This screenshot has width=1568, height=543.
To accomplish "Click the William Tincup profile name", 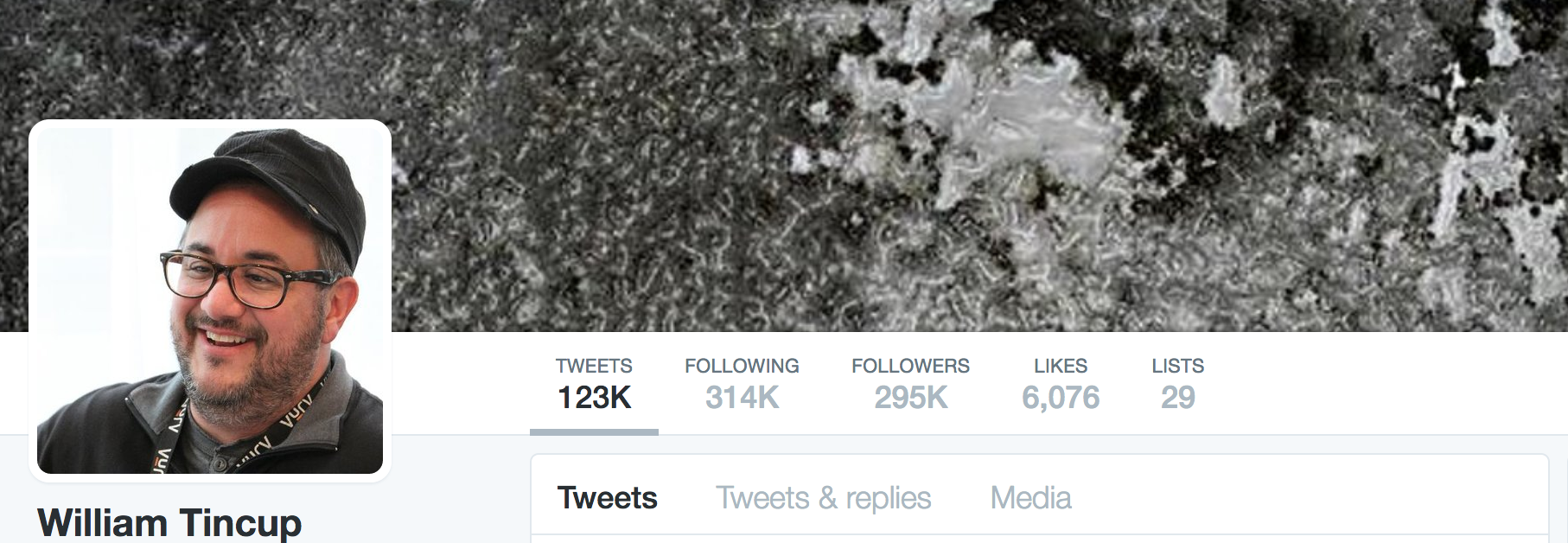I will click(x=169, y=523).
